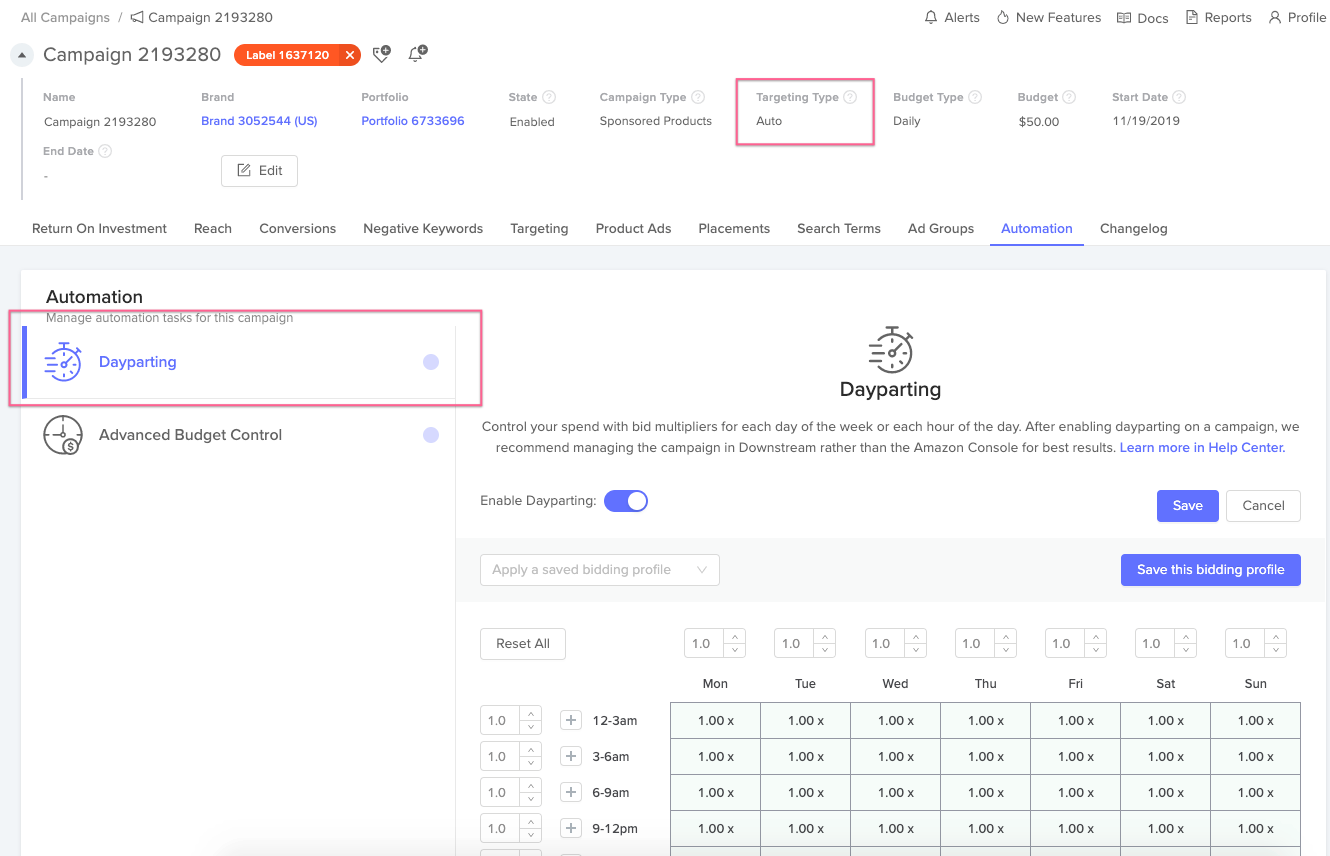Expand the 12-3am row with its plus control
The height and width of the screenshot is (856, 1330).
570,720
